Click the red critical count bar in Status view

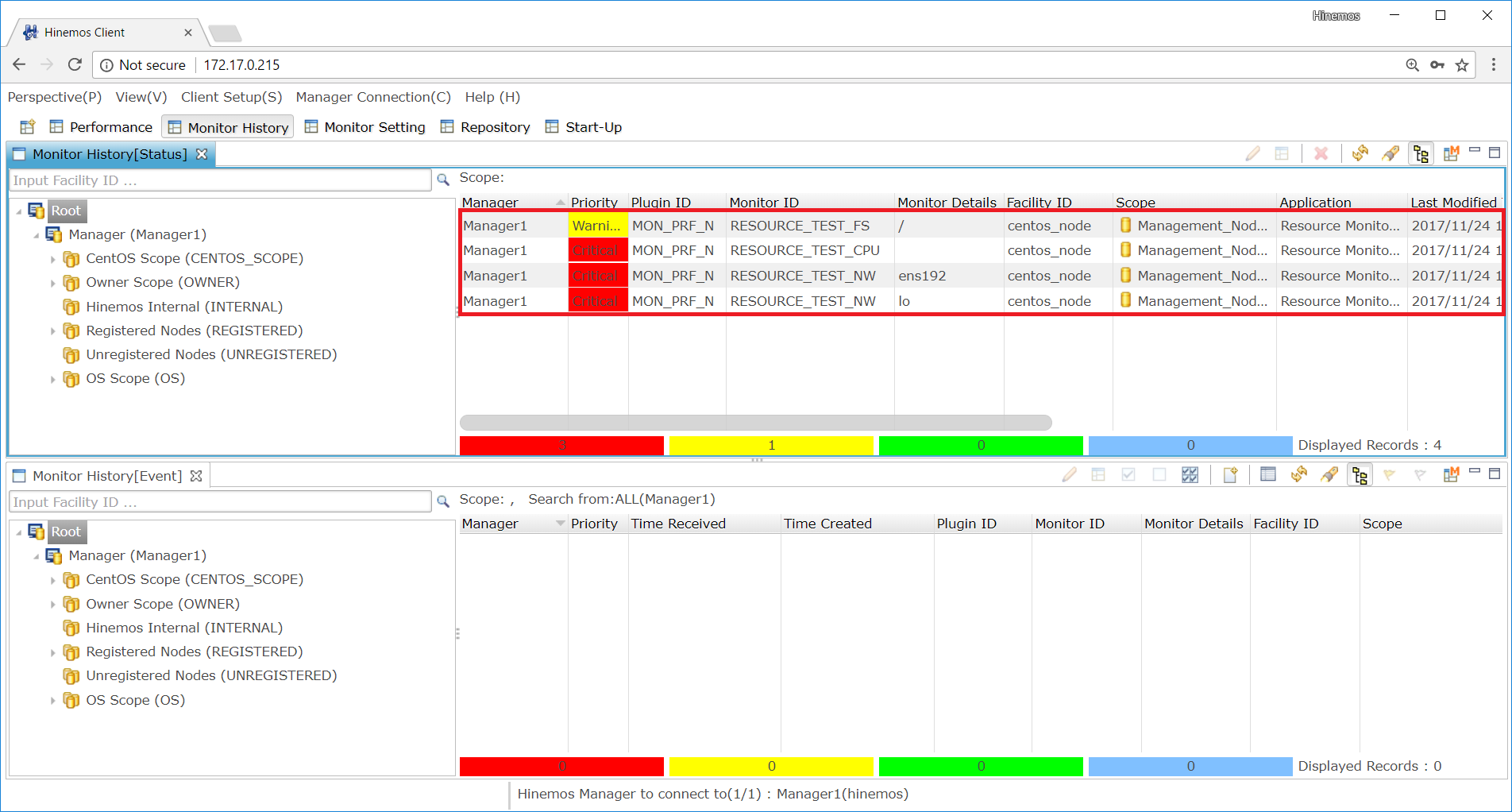pyautogui.click(x=561, y=446)
